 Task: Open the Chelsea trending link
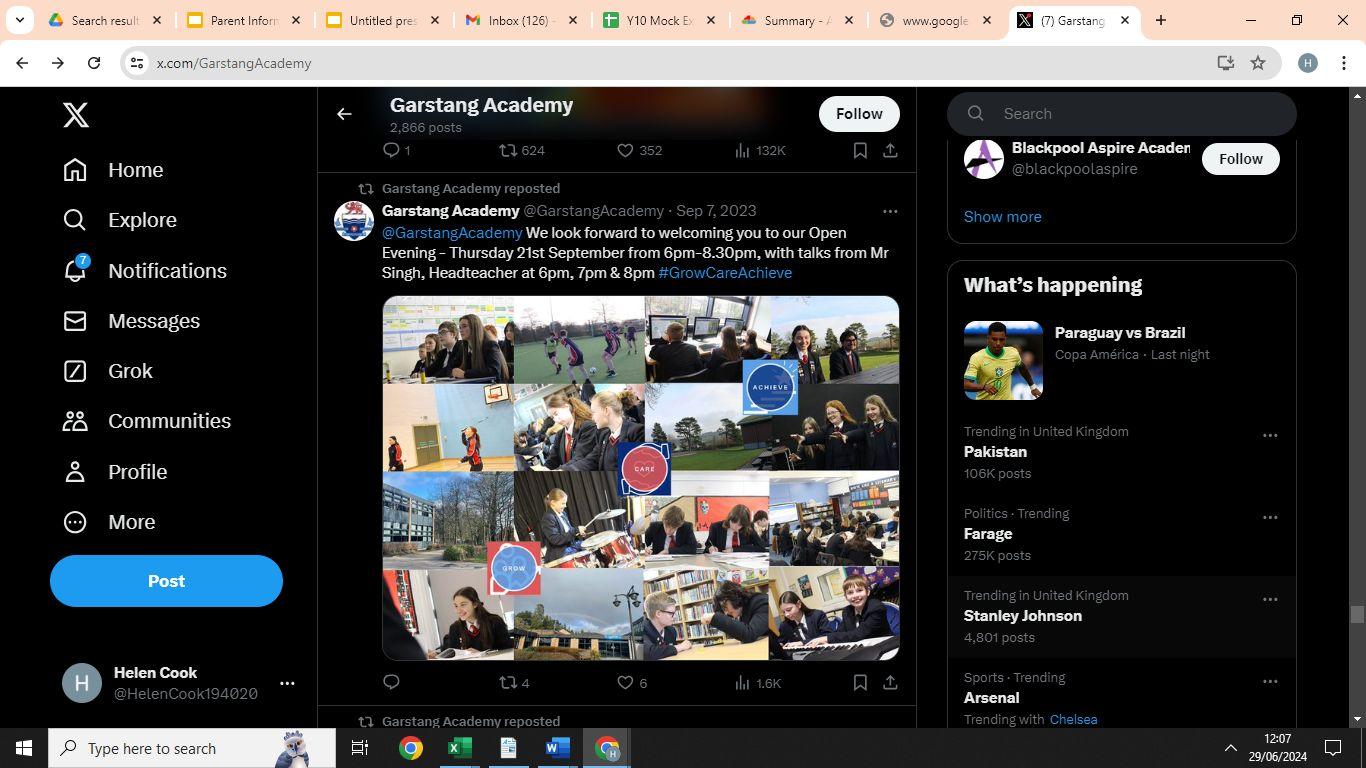1073,720
